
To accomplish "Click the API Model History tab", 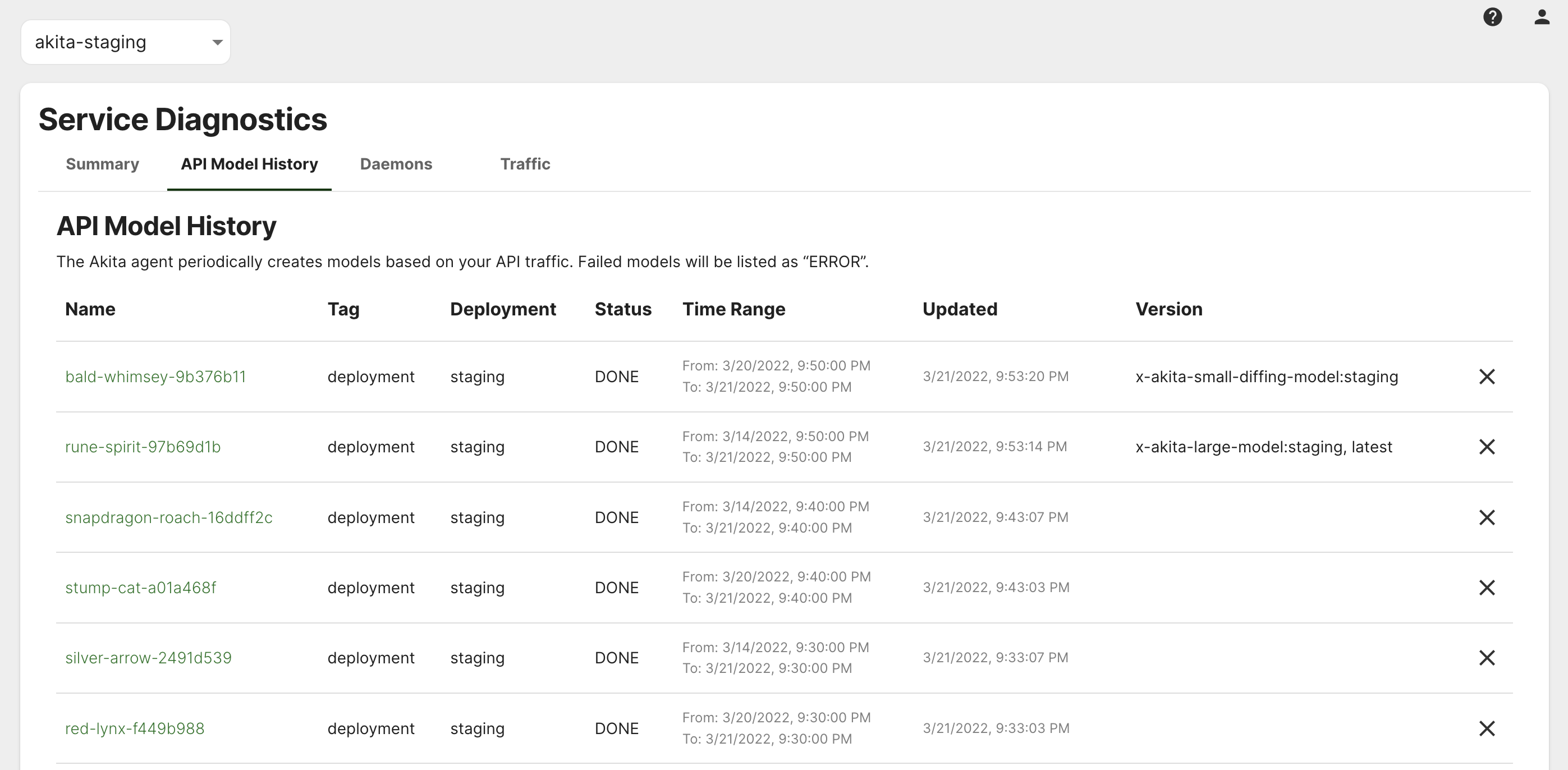I will (249, 164).
